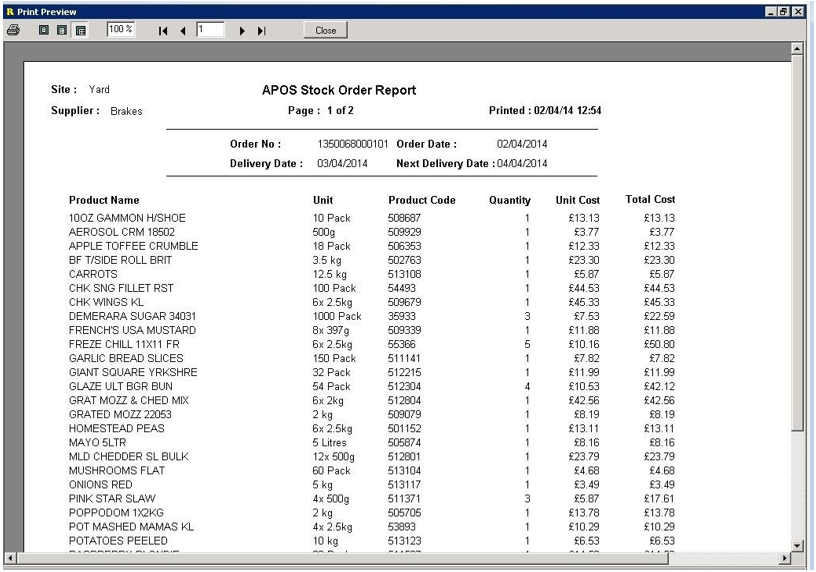Select the whole page zoom icon
The height and width of the screenshot is (572, 816).
[44, 31]
